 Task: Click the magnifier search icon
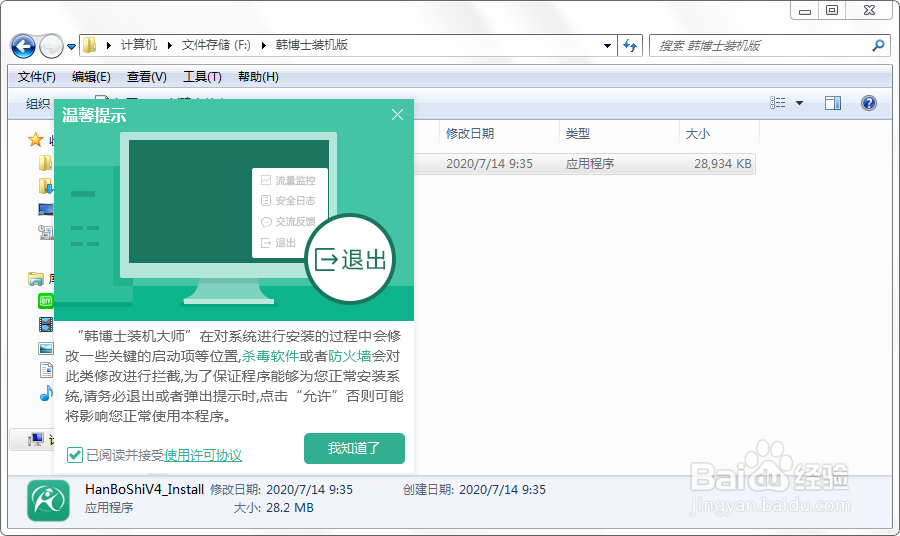point(878,45)
